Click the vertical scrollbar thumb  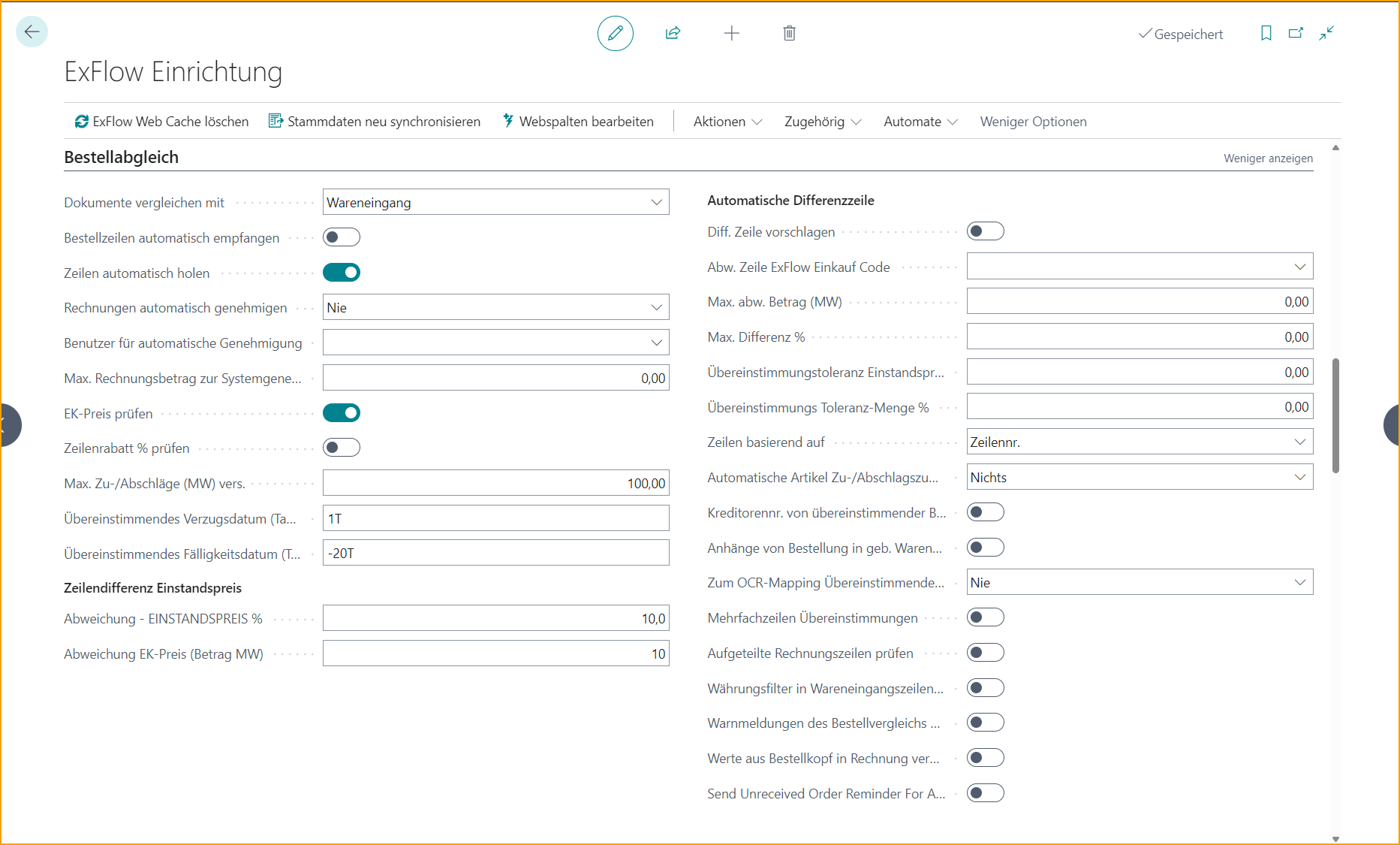[x=1335, y=415]
